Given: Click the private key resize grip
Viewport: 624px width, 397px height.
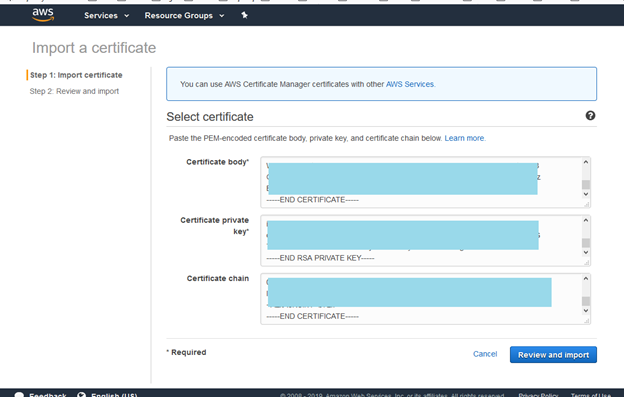Looking at the screenshot, I should click(587, 263).
